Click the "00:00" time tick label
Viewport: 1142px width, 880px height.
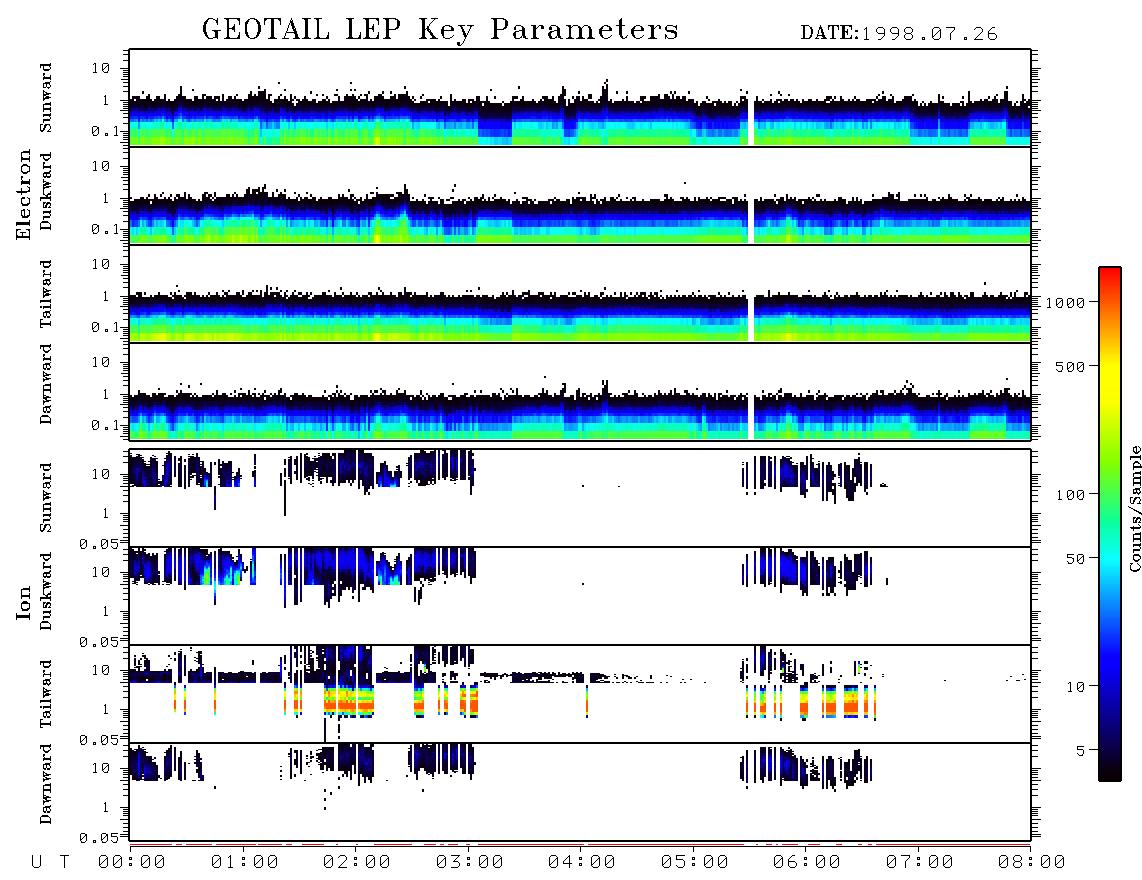[132, 863]
